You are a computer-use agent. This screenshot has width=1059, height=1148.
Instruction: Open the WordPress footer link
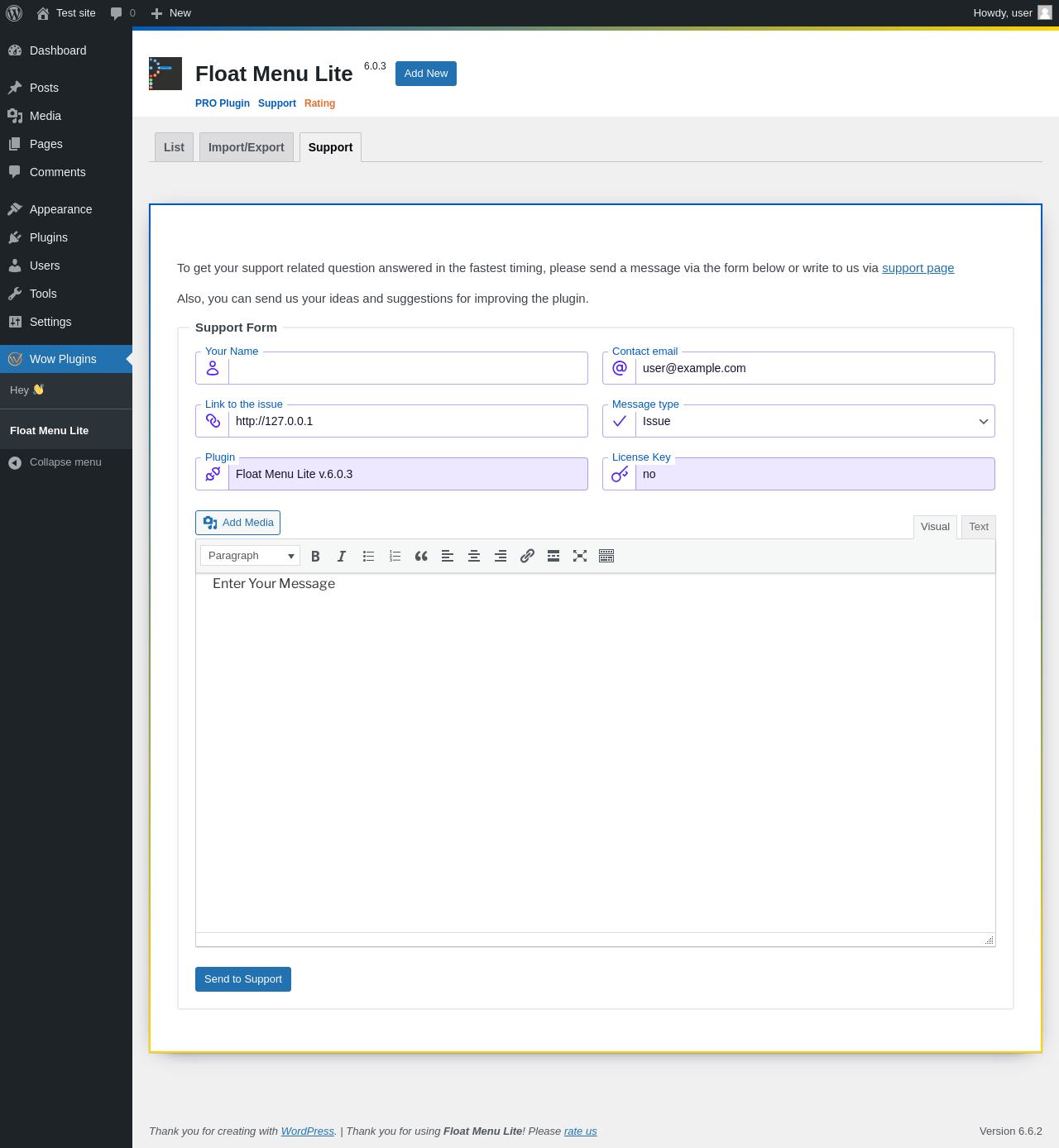click(x=308, y=1131)
